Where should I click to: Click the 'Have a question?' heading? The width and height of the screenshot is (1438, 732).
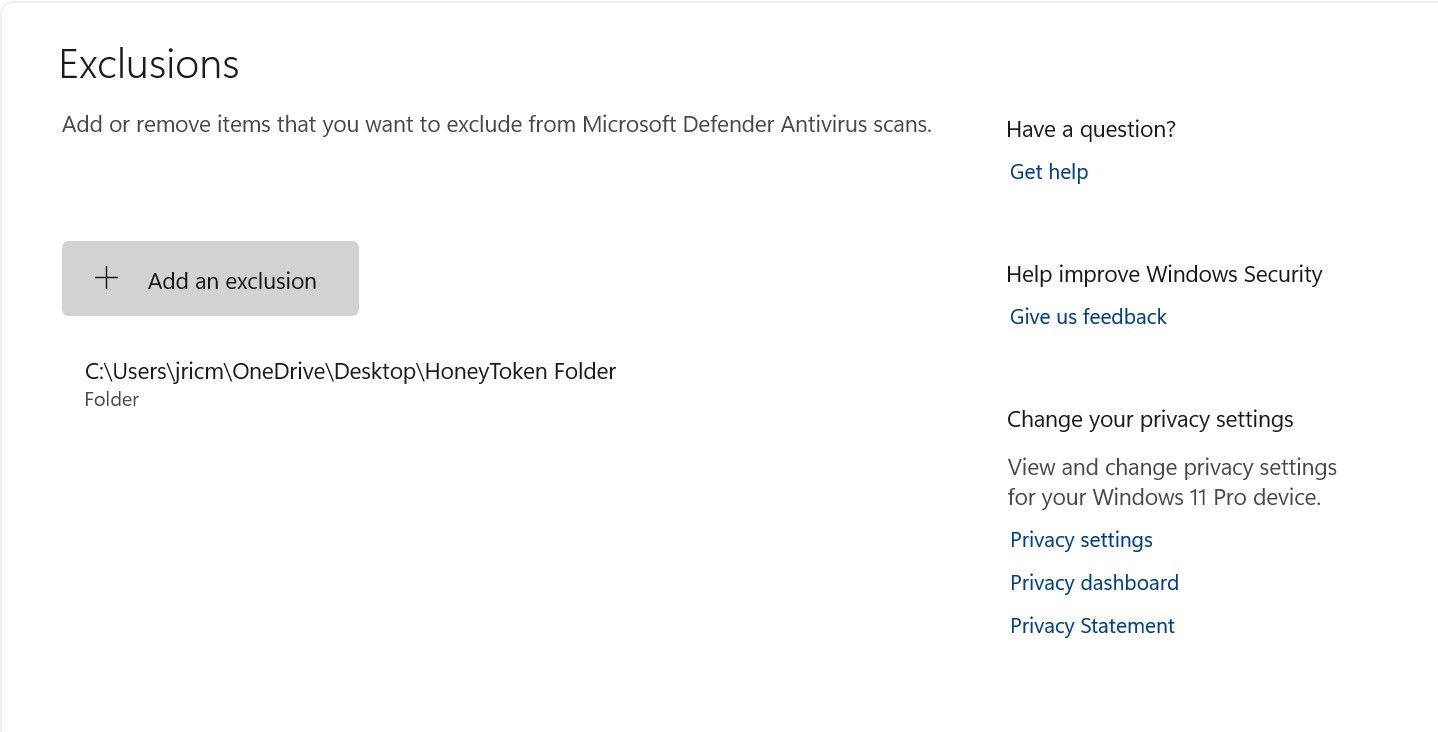(1091, 129)
